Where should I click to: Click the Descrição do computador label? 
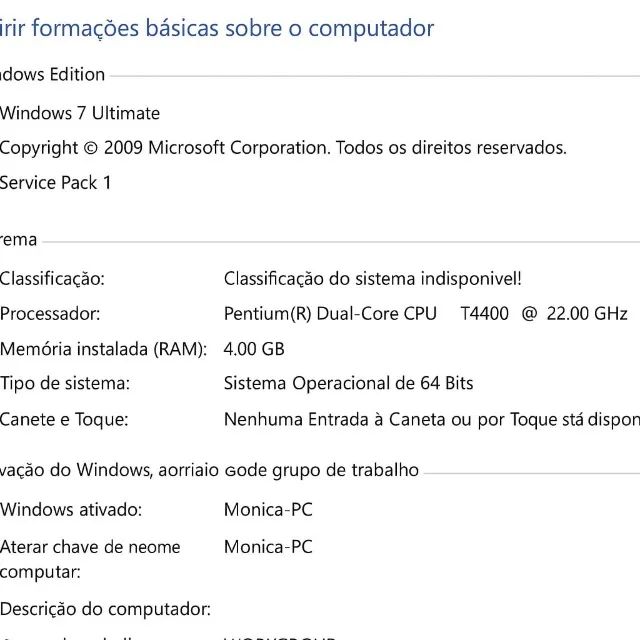105,608
